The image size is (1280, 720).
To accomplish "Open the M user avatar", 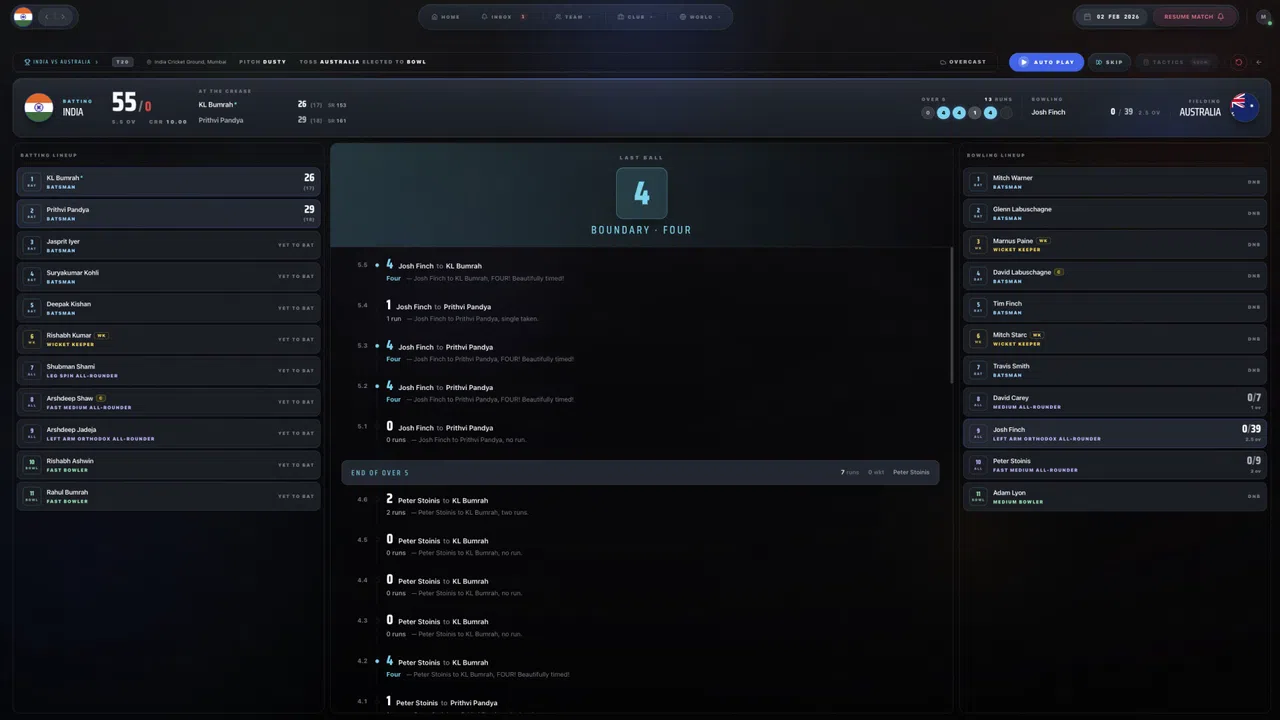I will tap(1264, 17).
